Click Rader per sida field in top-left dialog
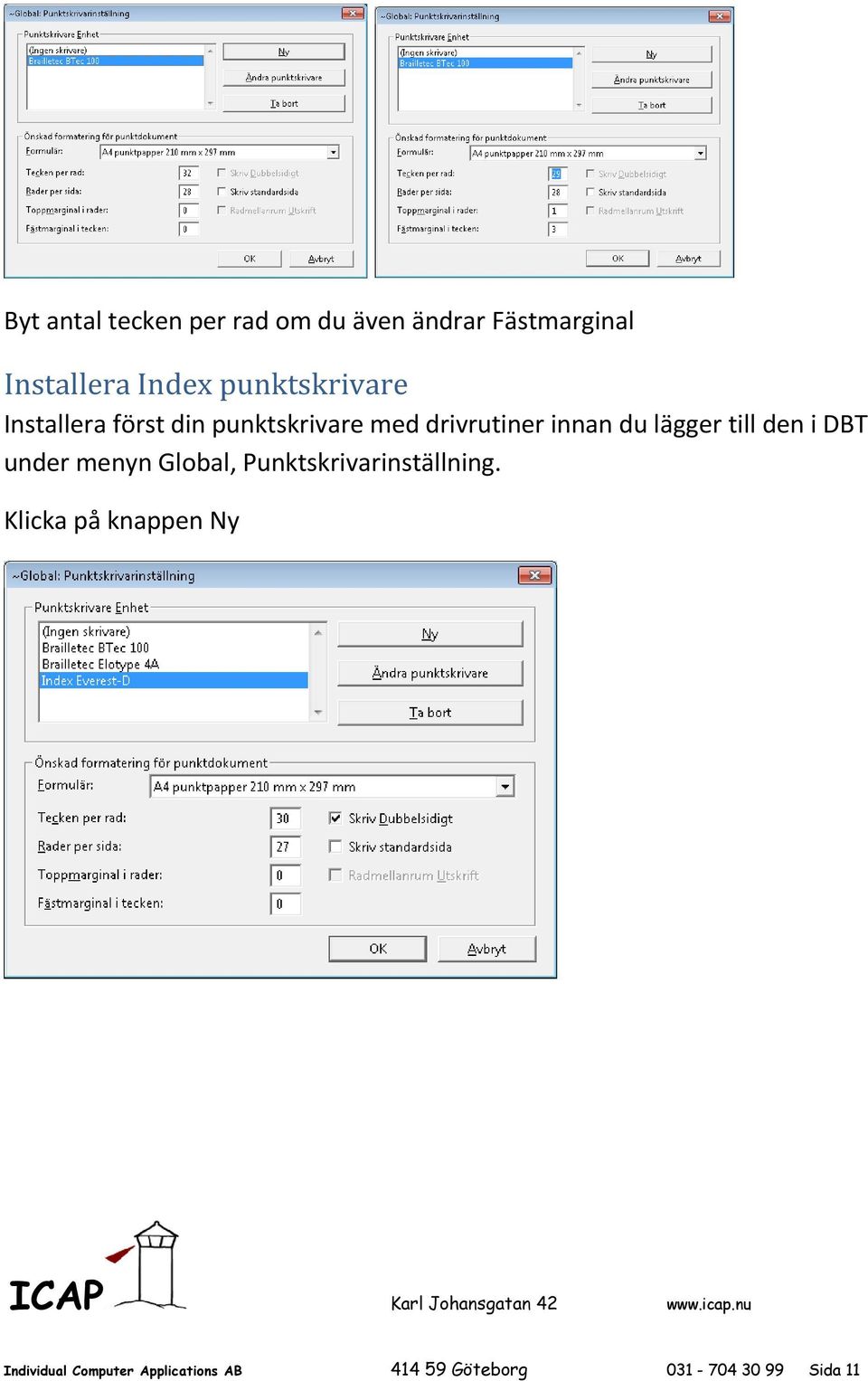Screen dimensions: 868x1381 tap(189, 192)
